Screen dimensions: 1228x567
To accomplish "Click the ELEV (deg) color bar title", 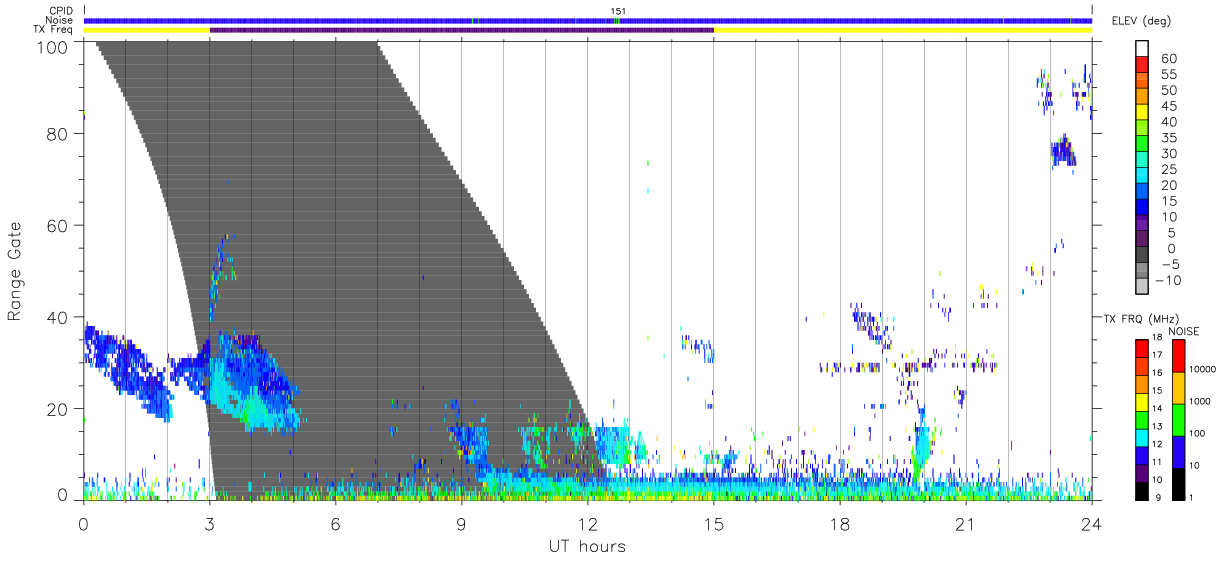I will (1144, 21).
